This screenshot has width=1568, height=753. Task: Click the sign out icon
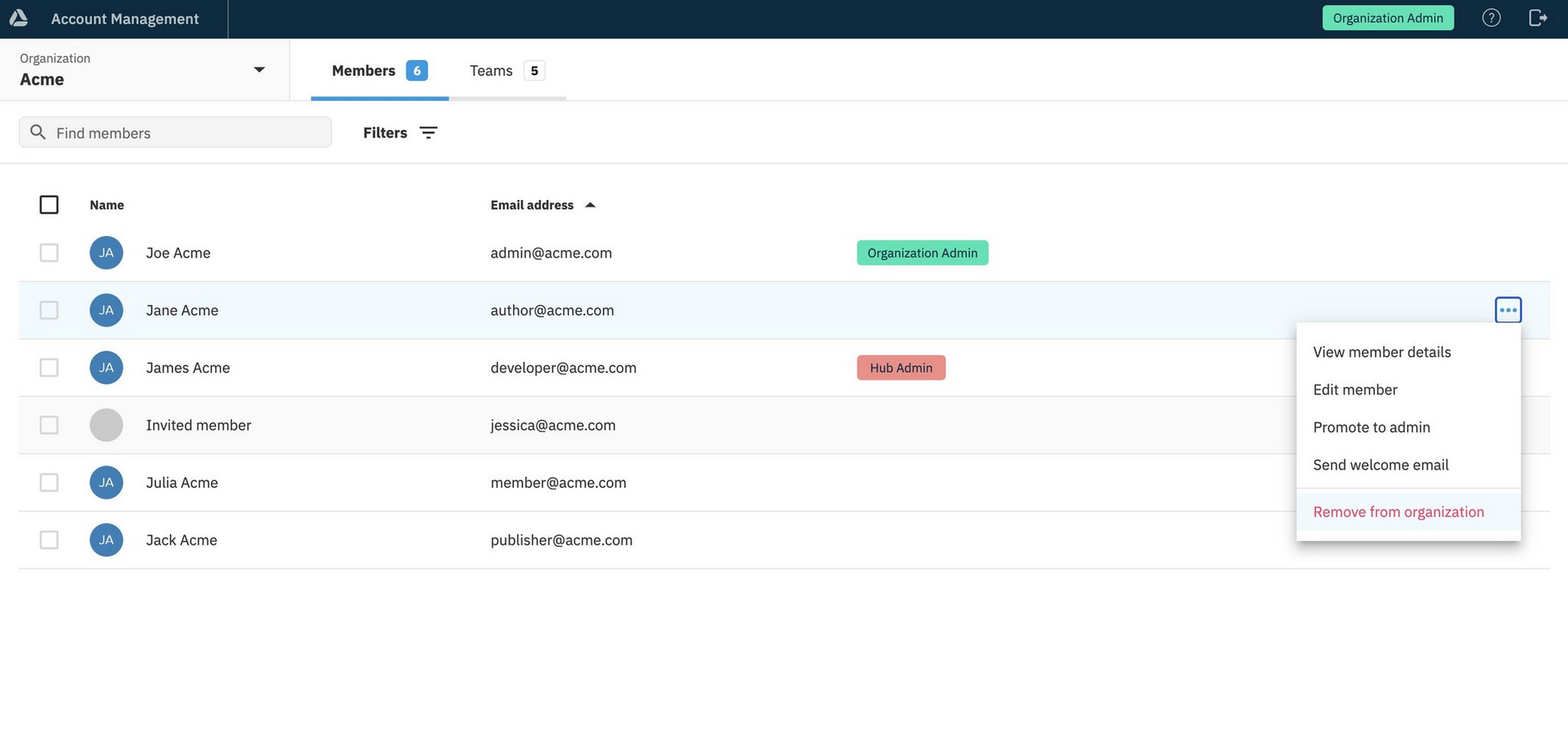click(1537, 18)
